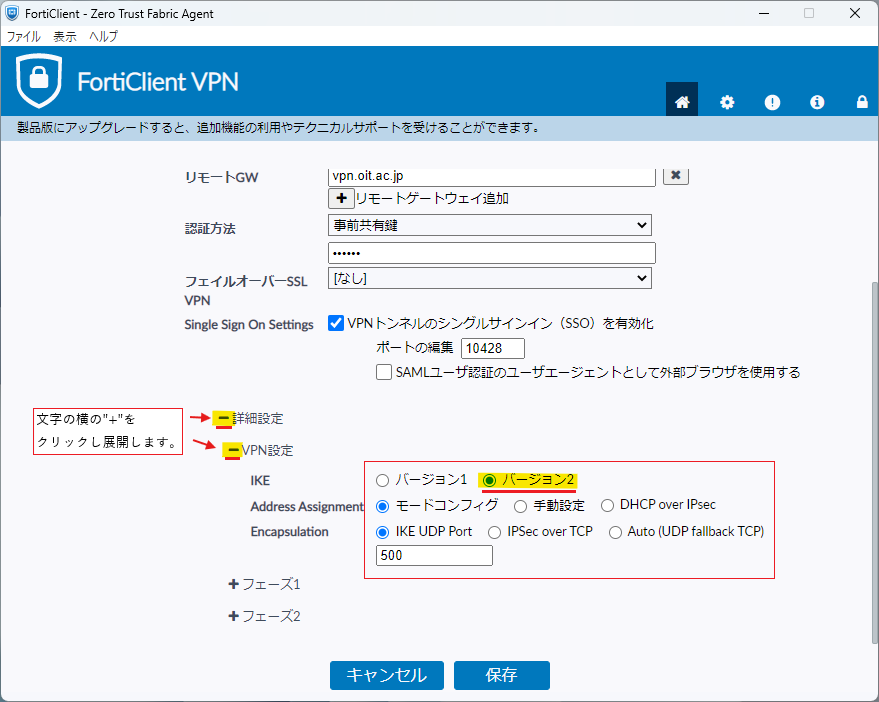Screen dimensions: 879x702
Task: Remove remote gateway with X button
Action: tap(676, 175)
